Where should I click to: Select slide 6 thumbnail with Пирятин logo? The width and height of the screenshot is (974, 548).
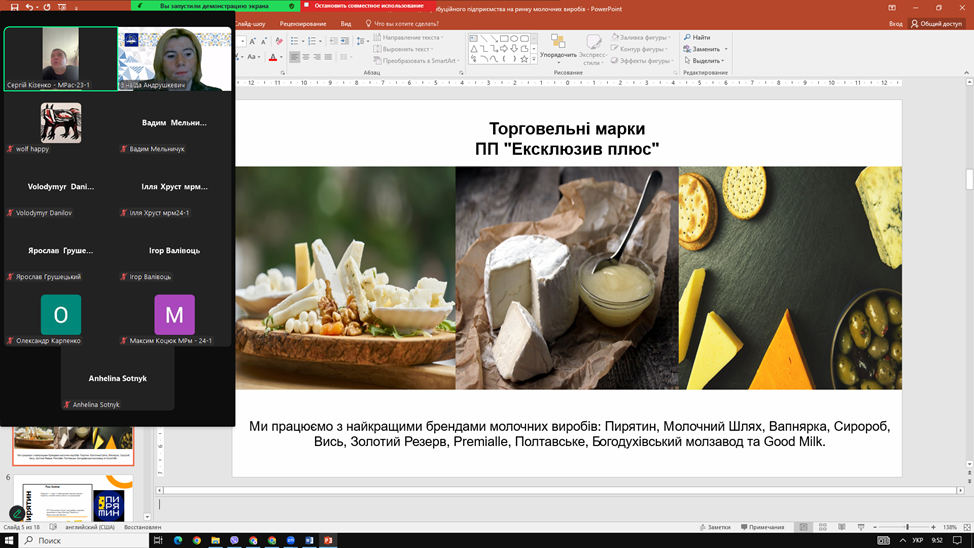click(x=73, y=499)
